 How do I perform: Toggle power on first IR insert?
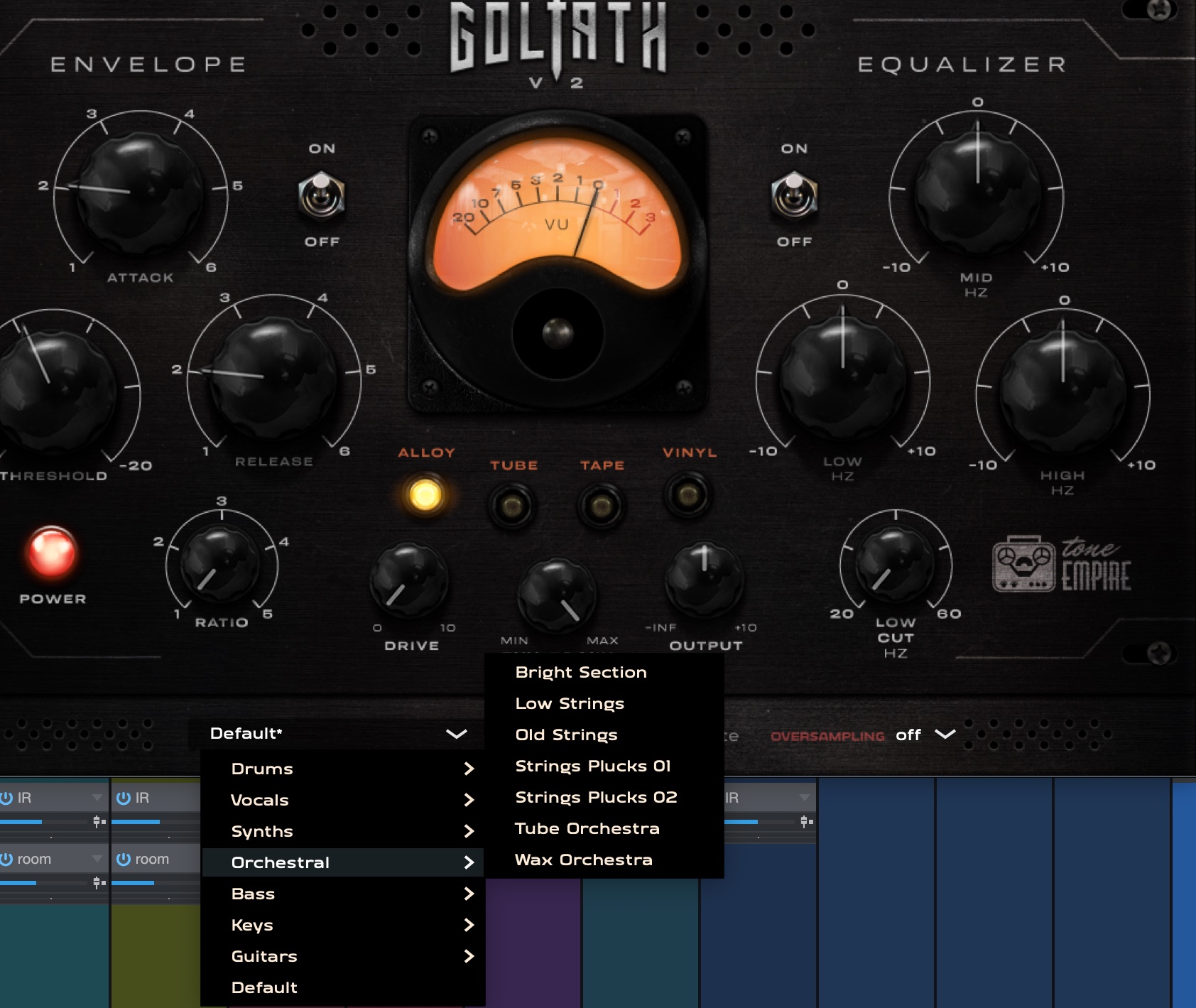click(x=7, y=798)
